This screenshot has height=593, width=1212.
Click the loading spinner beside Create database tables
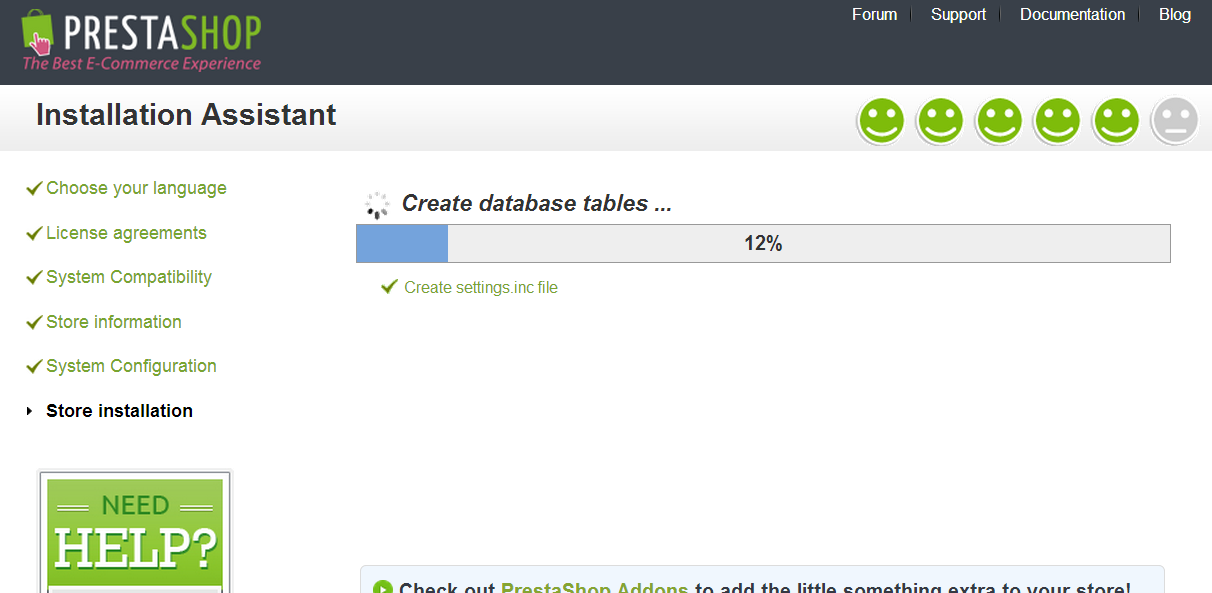click(377, 205)
